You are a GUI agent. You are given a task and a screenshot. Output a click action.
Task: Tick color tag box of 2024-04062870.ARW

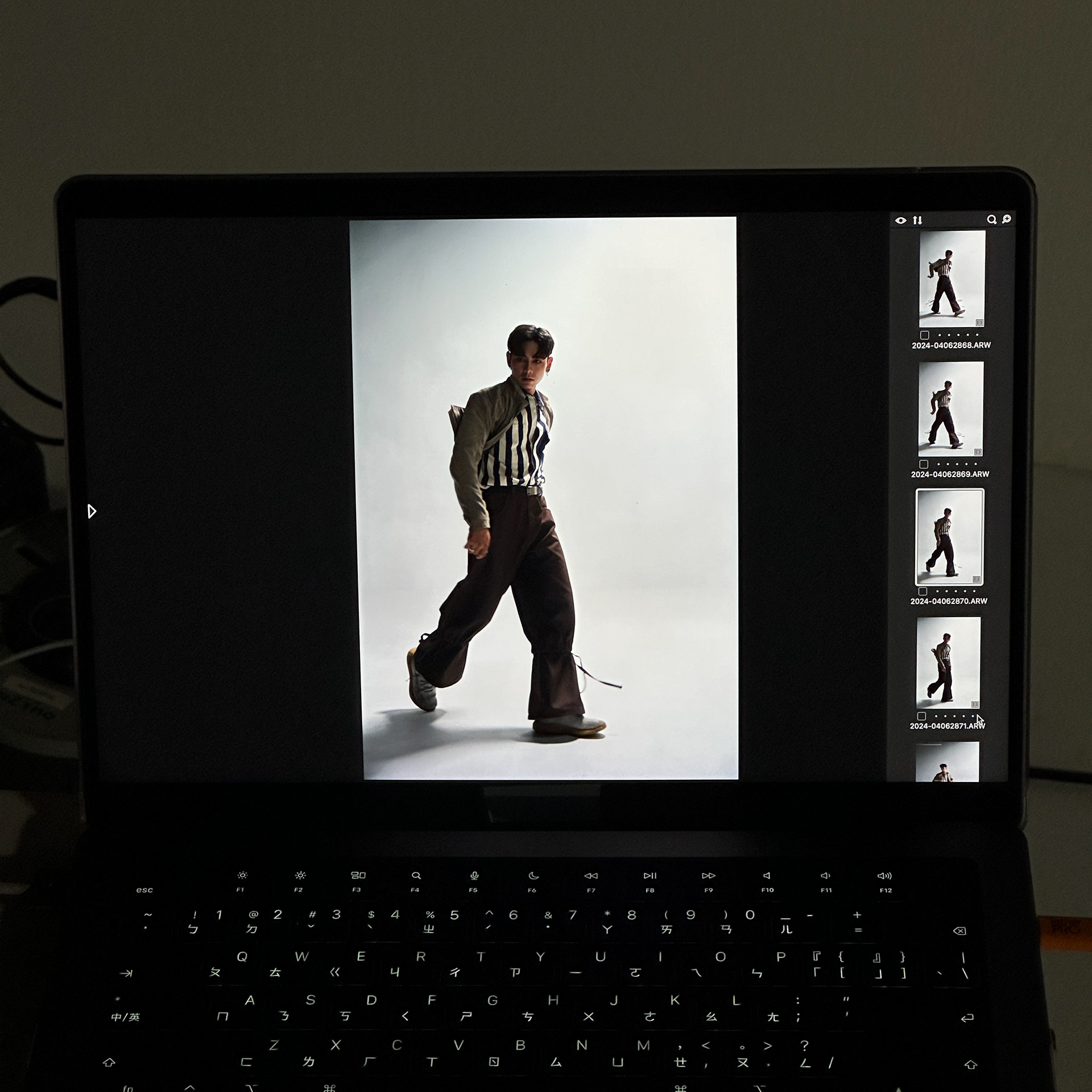[x=923, y=591]
